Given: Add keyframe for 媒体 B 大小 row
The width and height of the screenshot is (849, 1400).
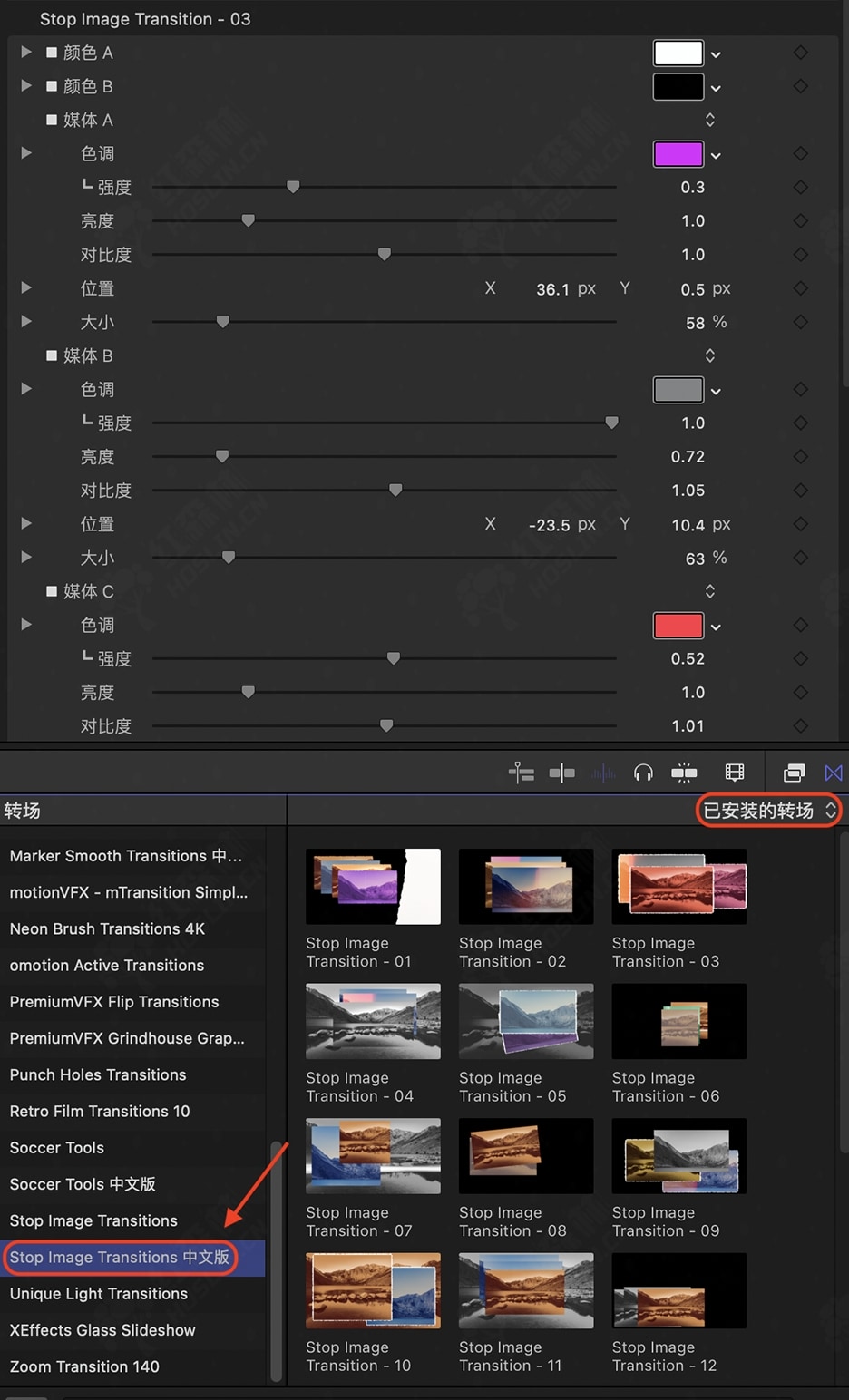Looking at the screenshot, I should coord(800,558).
